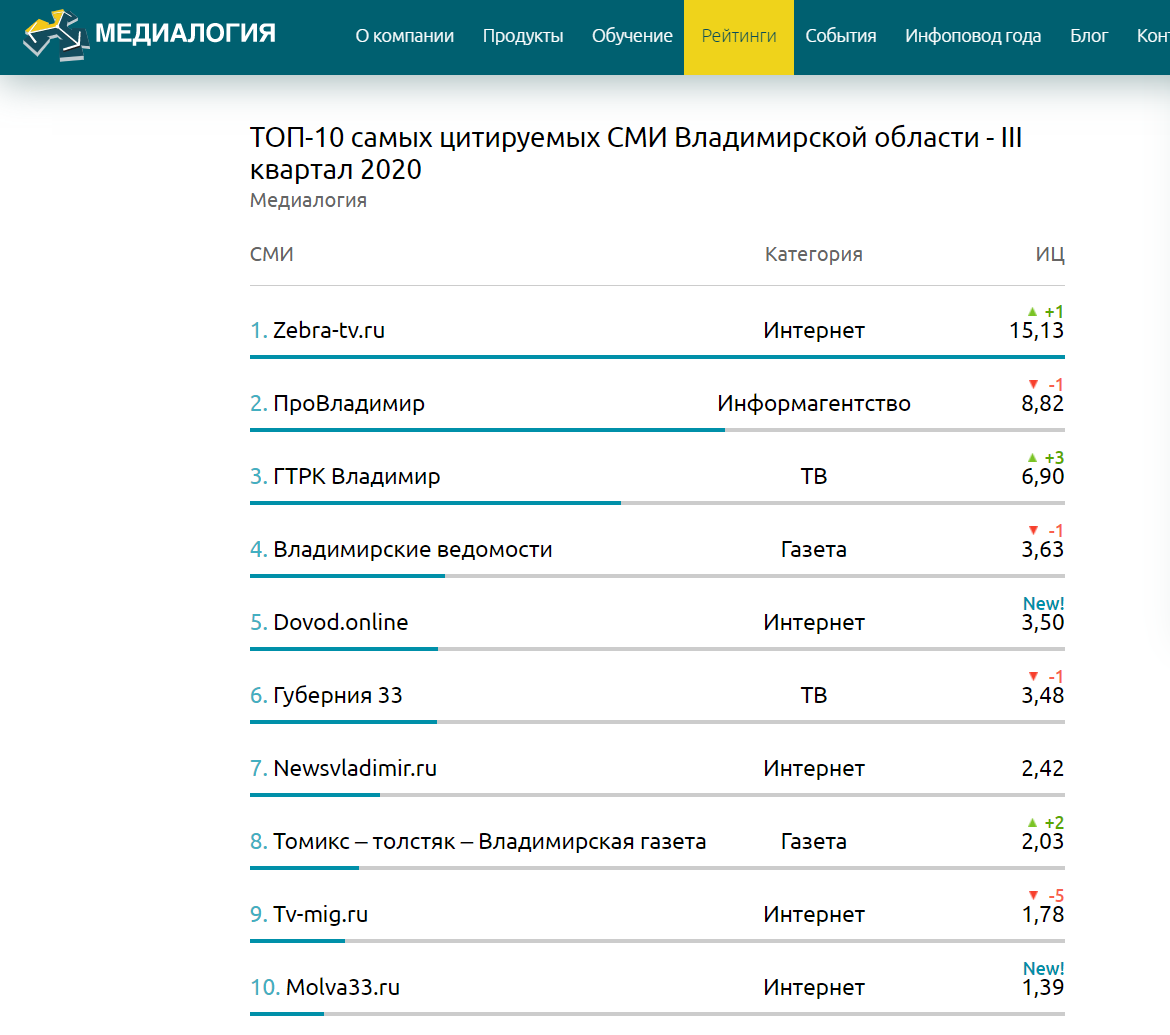Click the ИЦ value 6,90

pos(1042,476)
